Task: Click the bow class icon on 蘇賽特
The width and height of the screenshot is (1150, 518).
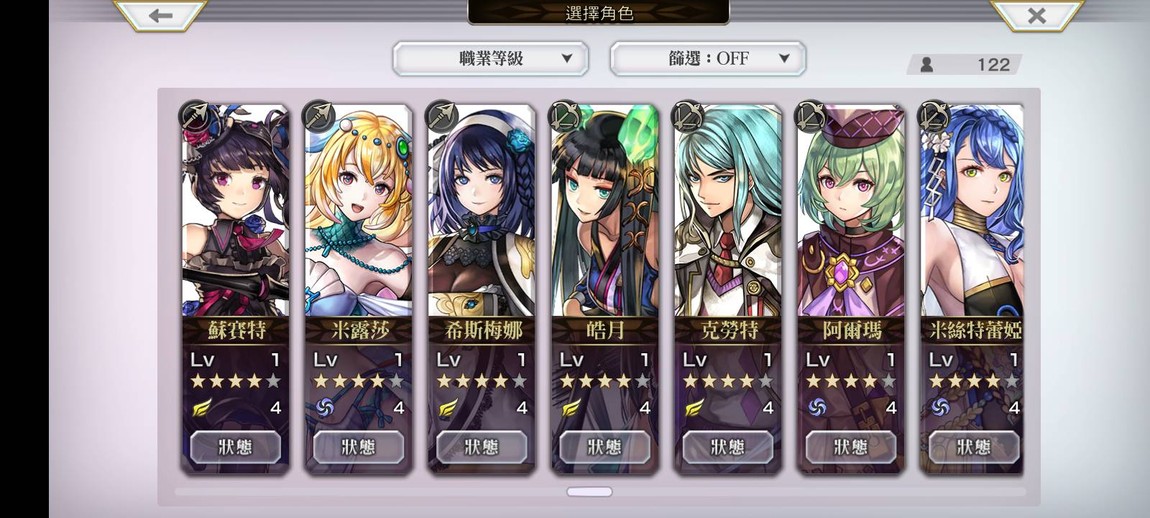Action: (x=195, y=116)
